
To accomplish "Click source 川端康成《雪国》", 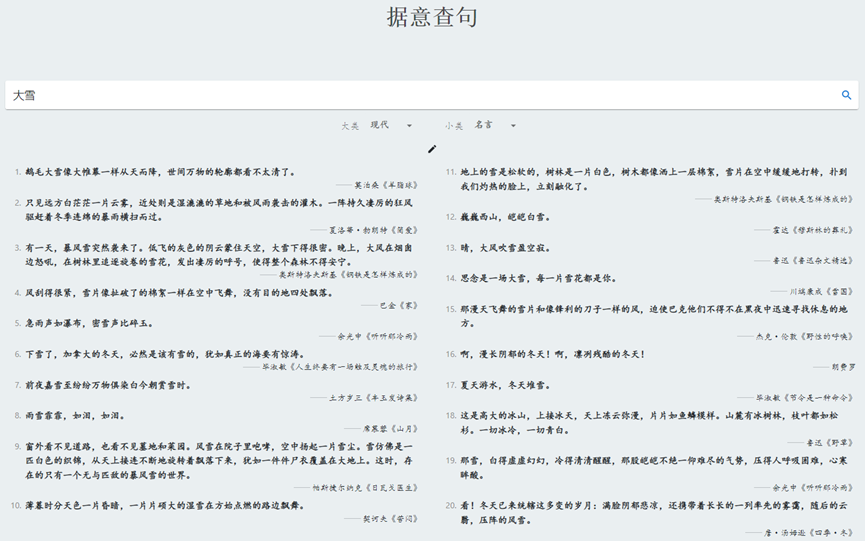I will click(821, 291).
